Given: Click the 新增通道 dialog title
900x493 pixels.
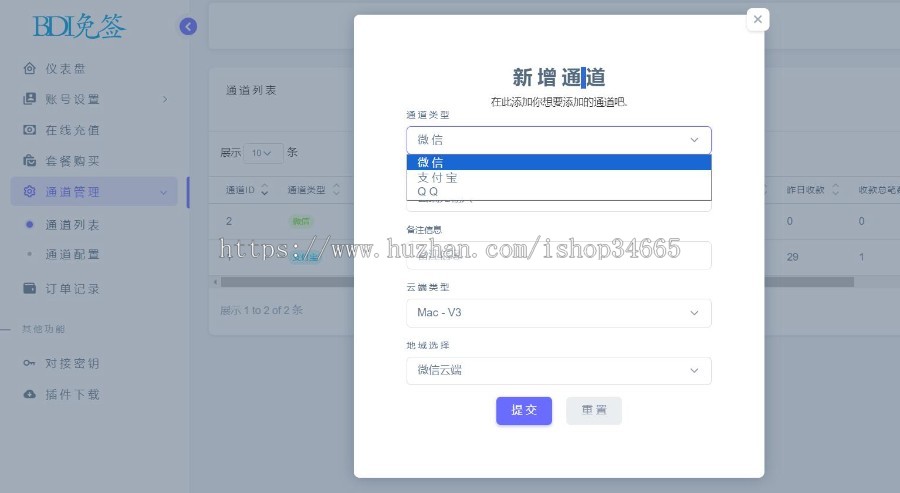Looking at the screenshot, I should coord(559,77).
